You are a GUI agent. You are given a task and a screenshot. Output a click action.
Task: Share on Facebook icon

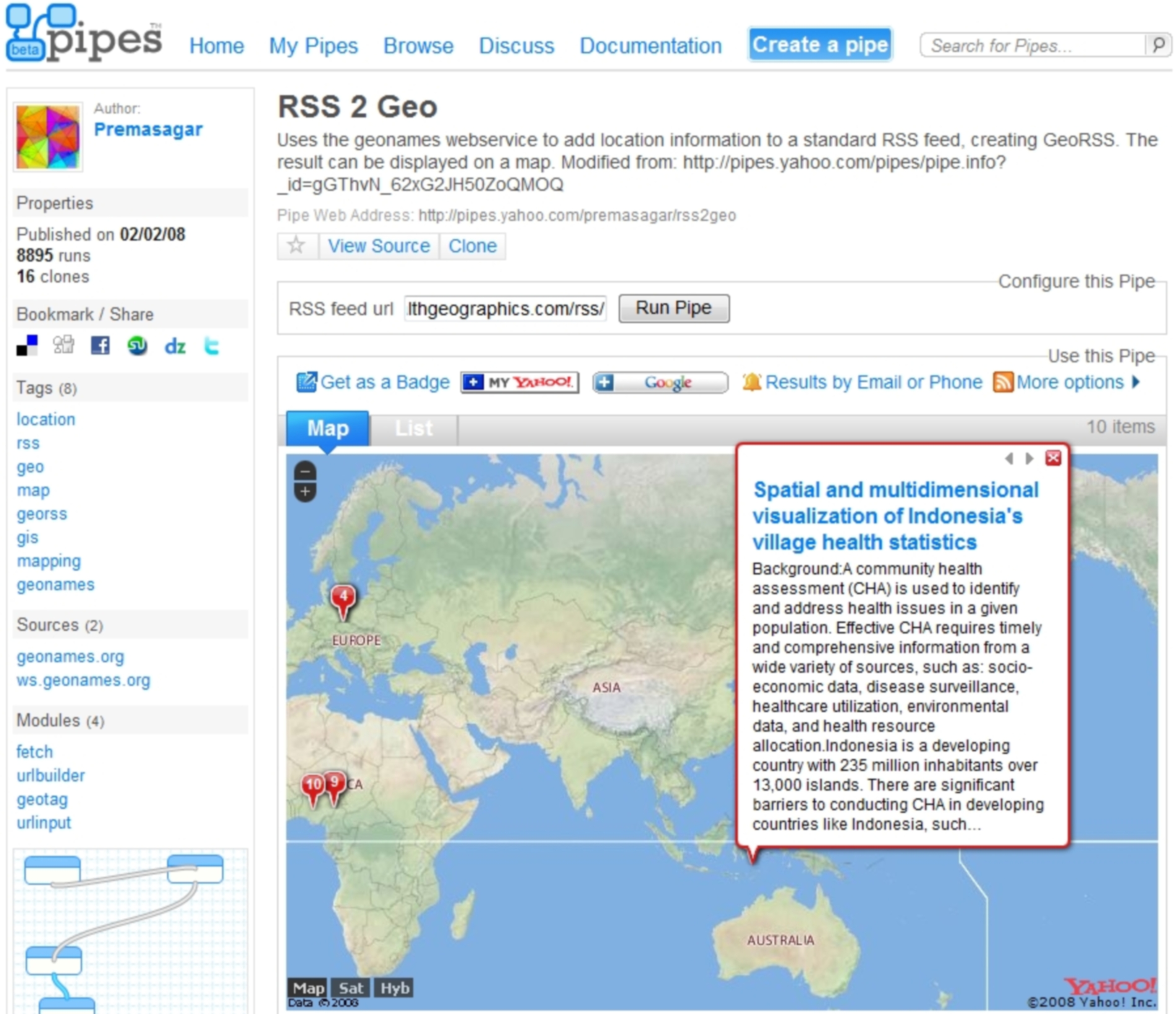(101, 345)
